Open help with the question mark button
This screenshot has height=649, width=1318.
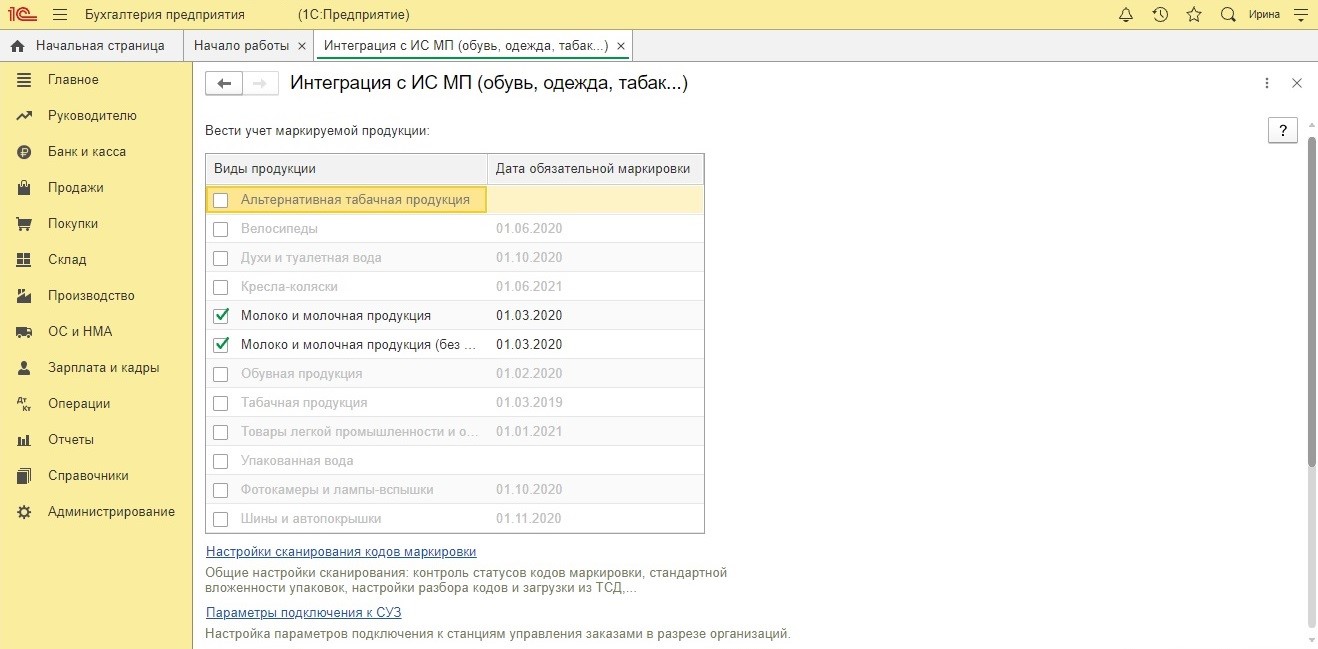[1283, 130]
